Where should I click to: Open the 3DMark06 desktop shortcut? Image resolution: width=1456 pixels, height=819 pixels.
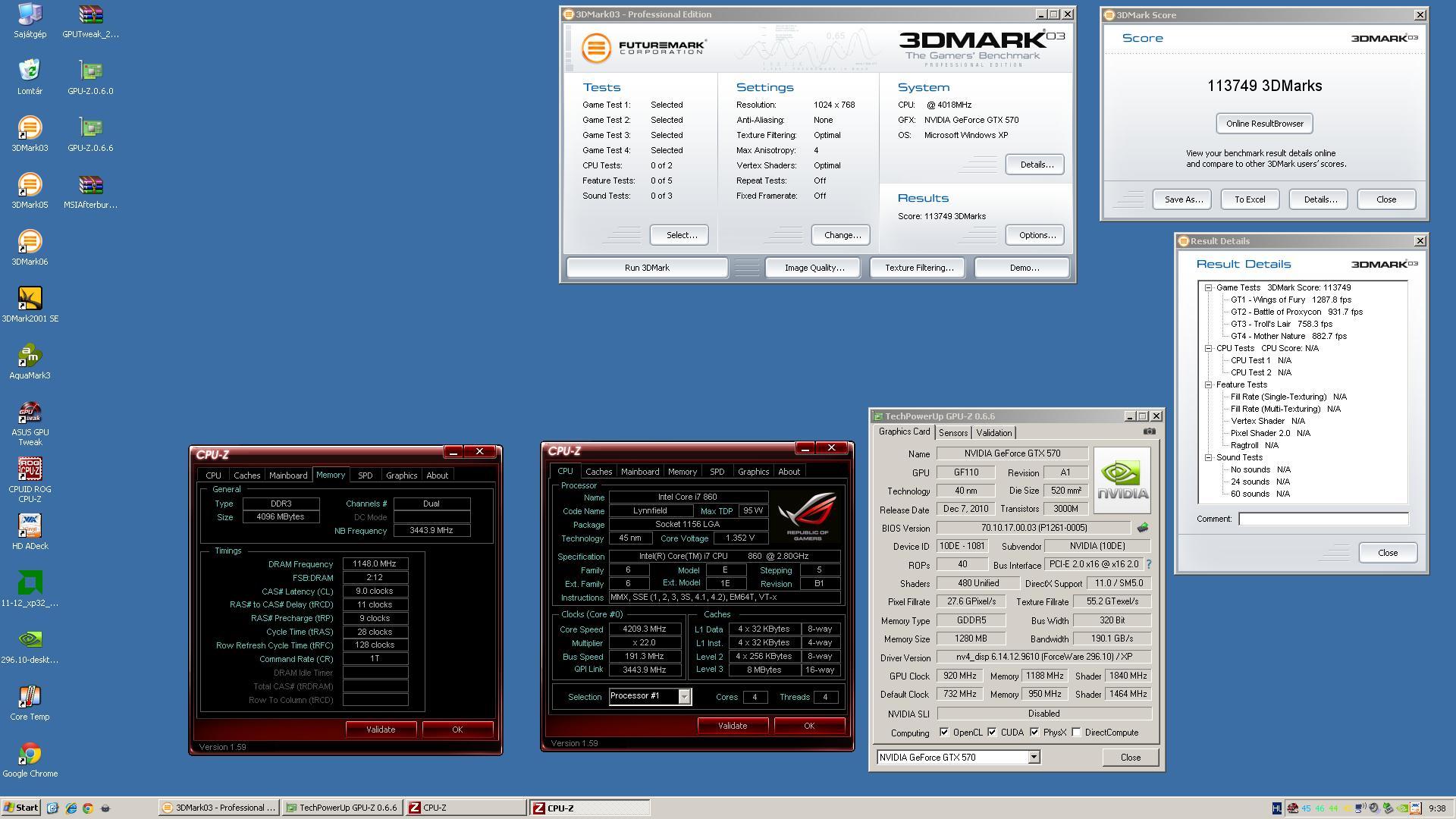click(x=30, y=243)
